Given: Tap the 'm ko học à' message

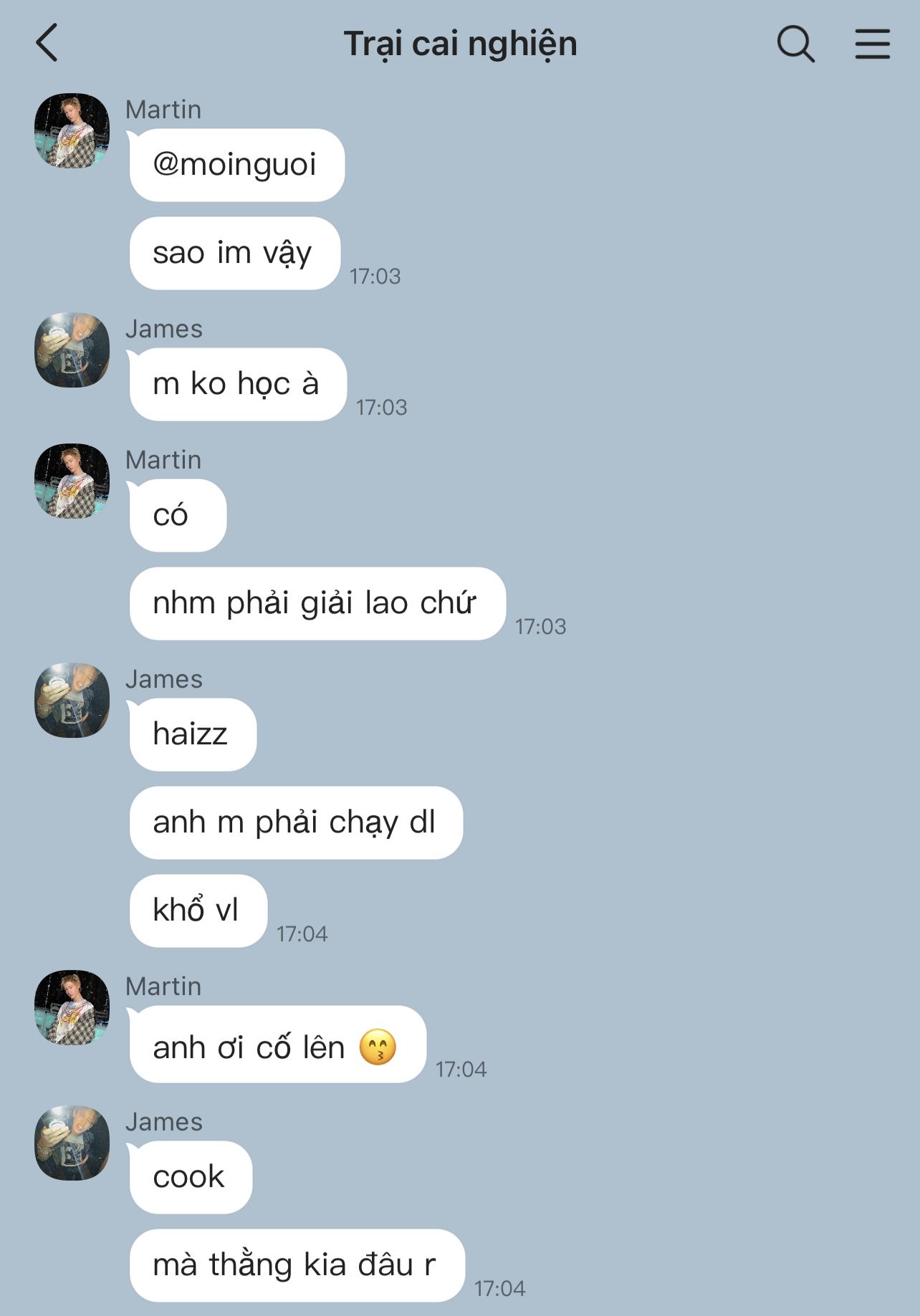Looking at the screenshot, I should [x=238, y=384].
